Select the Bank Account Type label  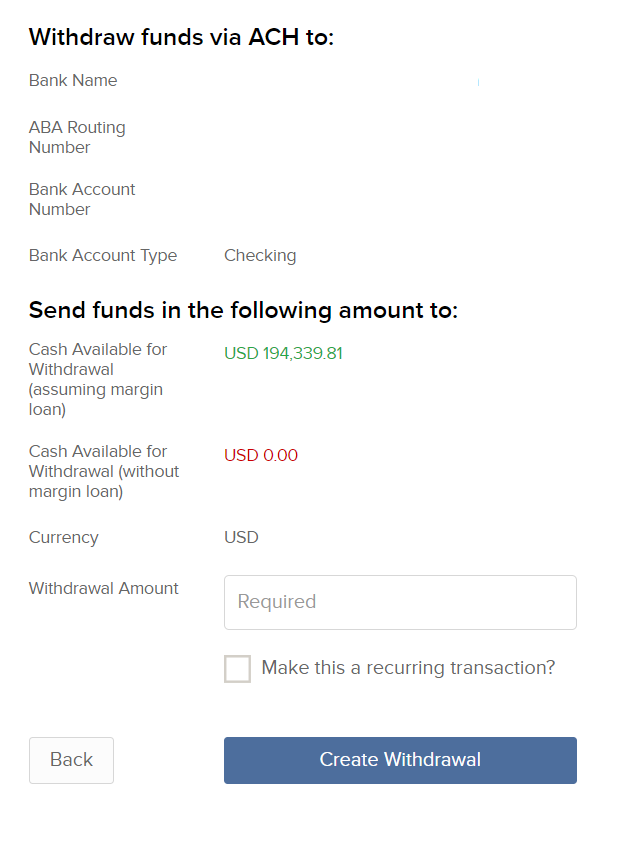(x=103, y=256)
